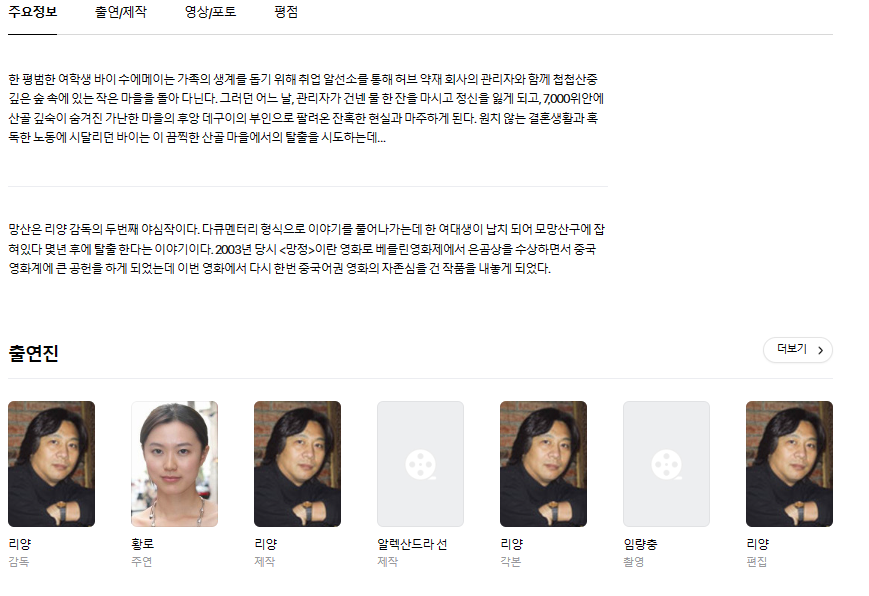Open director 리양 photo thumbnail
This screenshot has width=869, height=596.
(52, 464)
